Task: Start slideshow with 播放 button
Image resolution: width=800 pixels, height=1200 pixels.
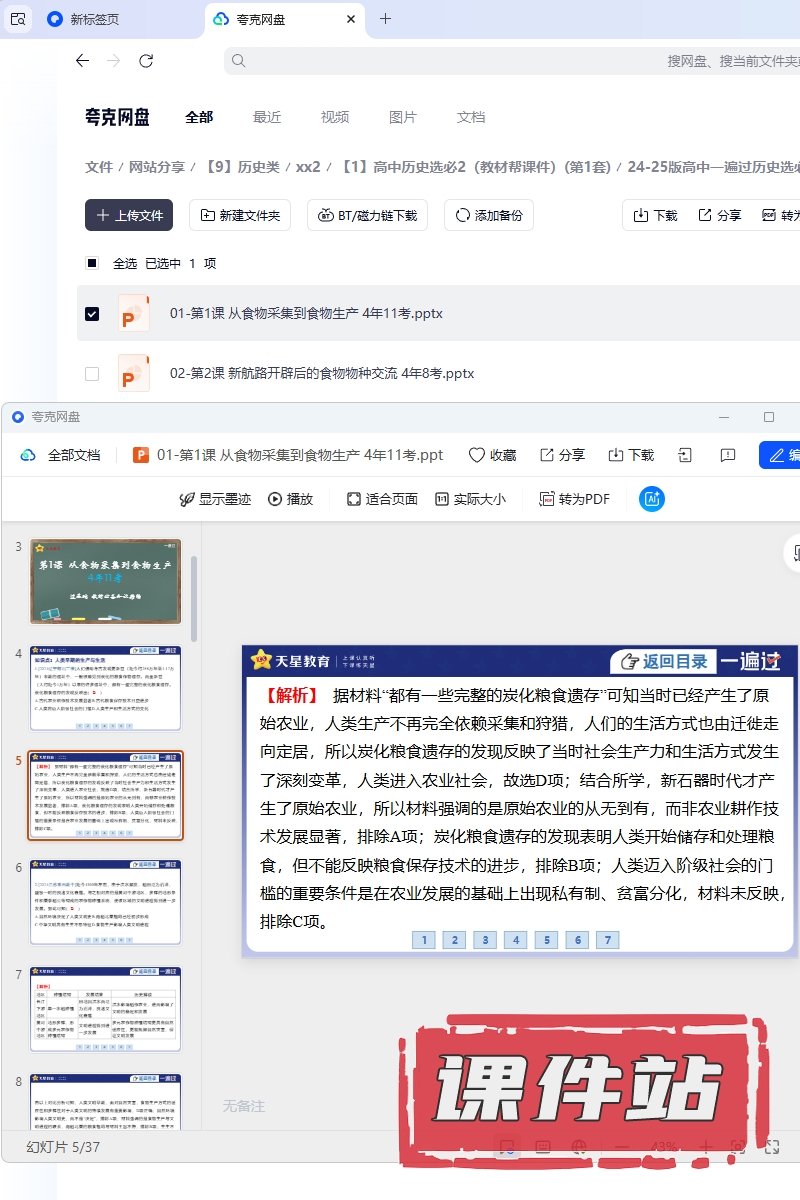Action: 290,499
